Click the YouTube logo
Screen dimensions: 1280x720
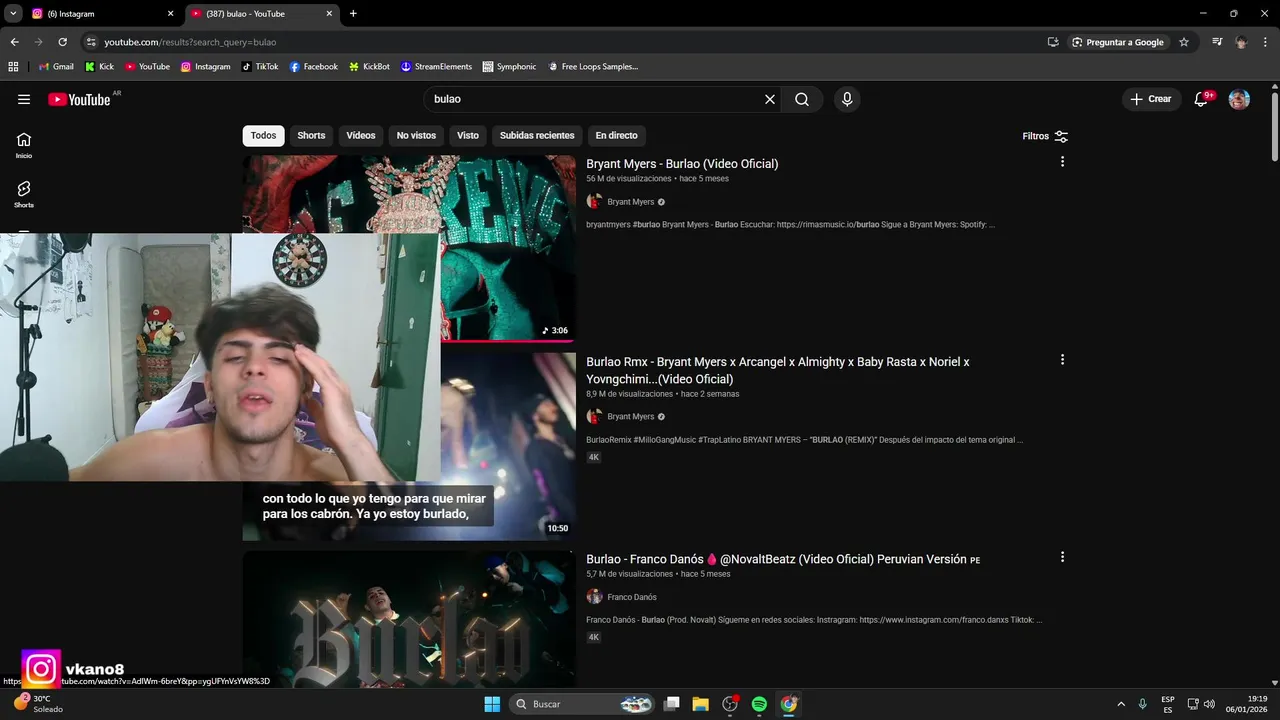click(79, 99)
